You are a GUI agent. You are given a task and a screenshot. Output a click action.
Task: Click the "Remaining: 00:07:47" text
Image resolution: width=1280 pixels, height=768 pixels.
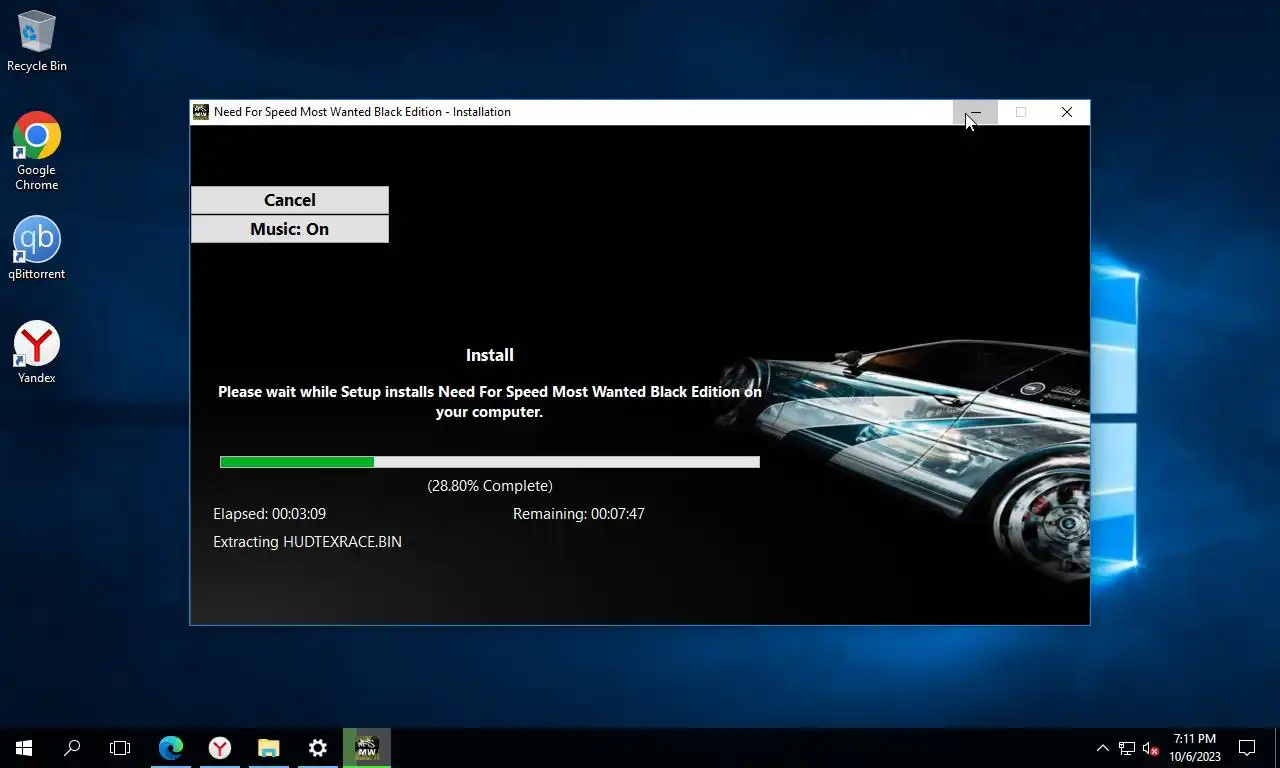pos(579,514)
